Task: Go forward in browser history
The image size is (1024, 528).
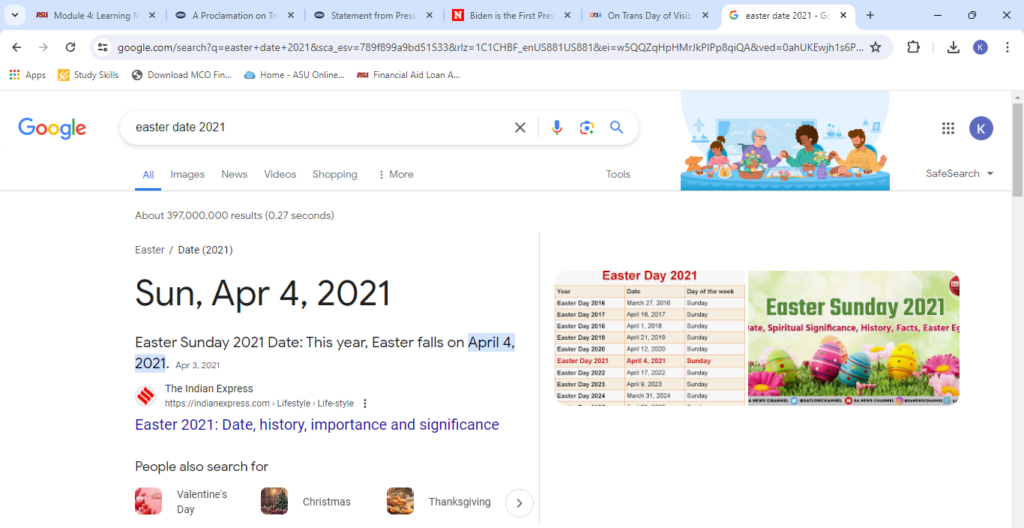Action: click(x=44, y=47)
